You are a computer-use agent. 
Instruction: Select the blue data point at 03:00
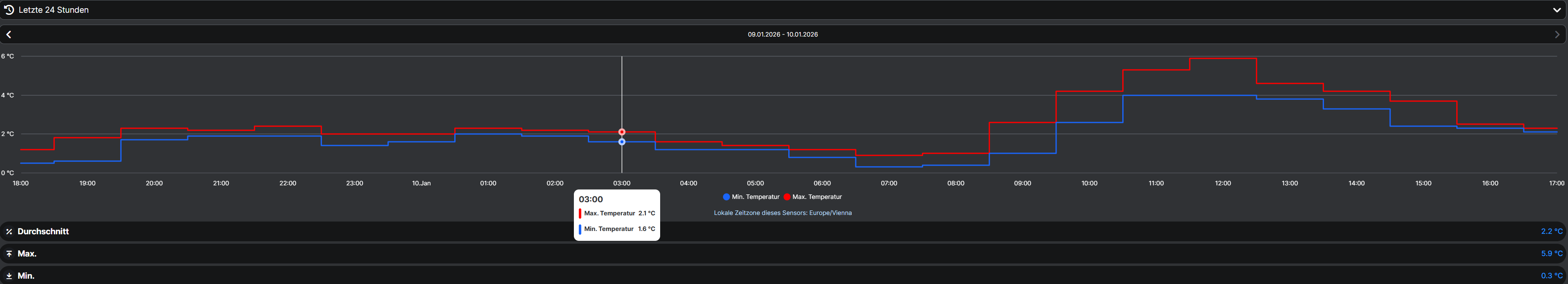[x=622, y=142]
